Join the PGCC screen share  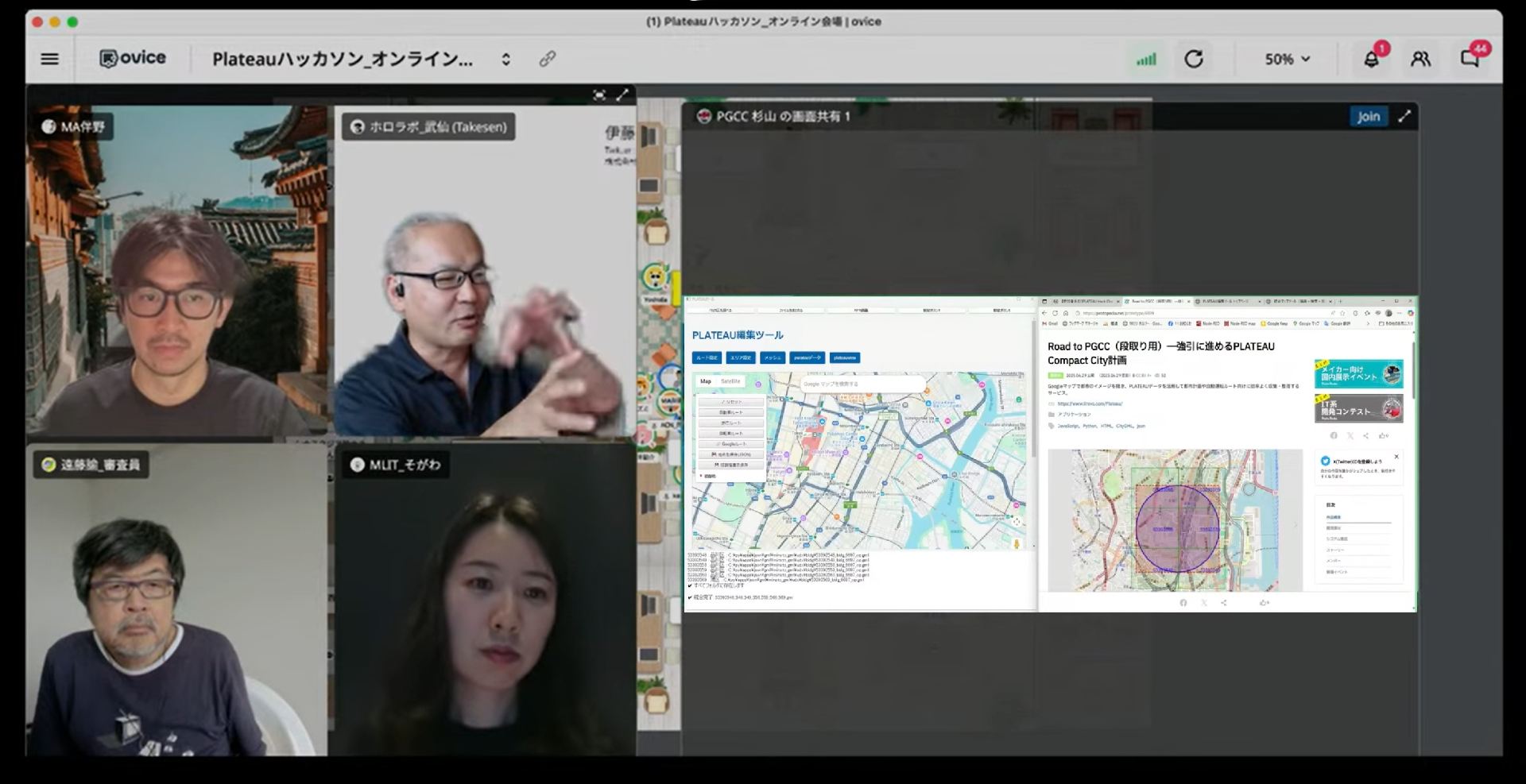(1368, 116)
